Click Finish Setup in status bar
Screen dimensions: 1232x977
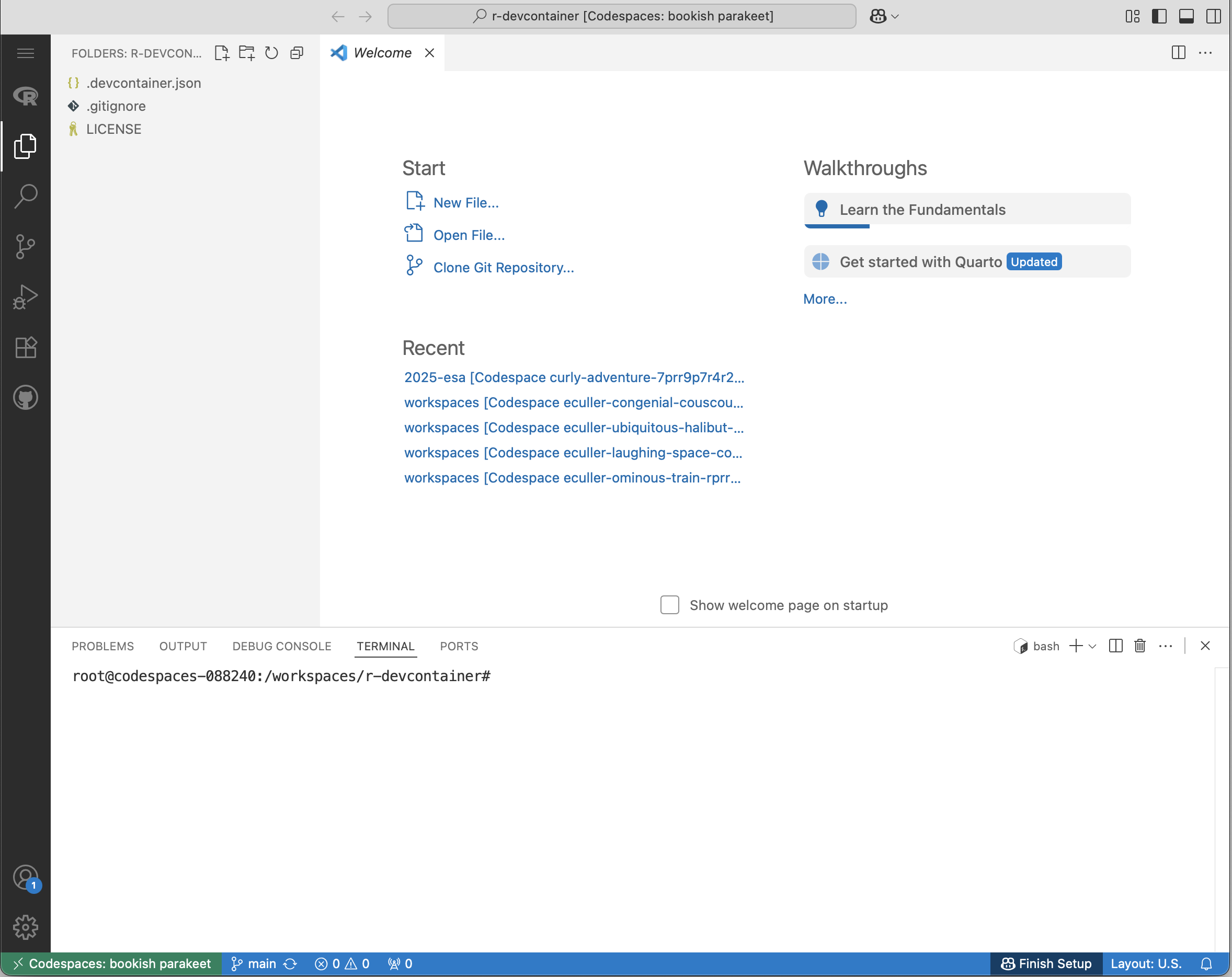pos(1046,964)
